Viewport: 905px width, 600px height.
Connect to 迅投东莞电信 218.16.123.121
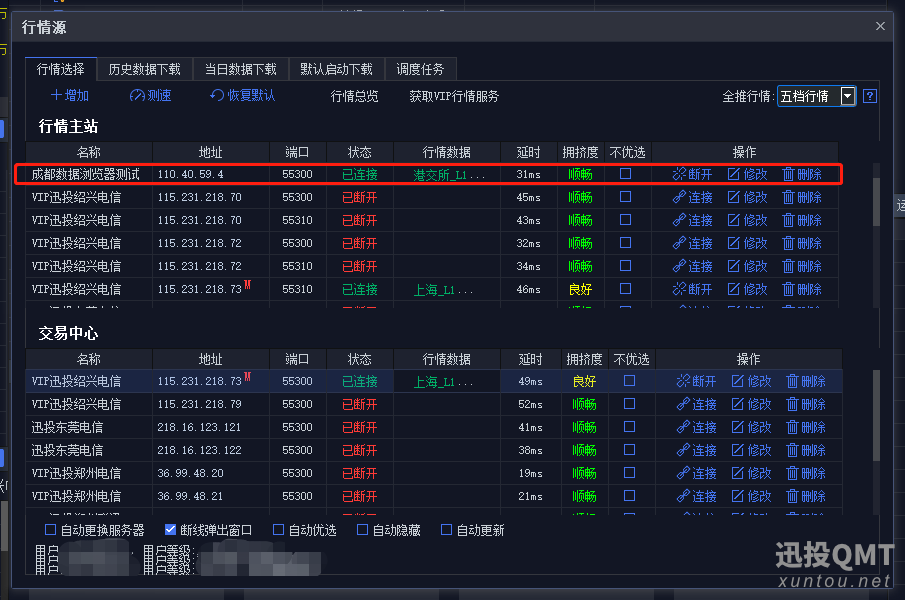696,428
